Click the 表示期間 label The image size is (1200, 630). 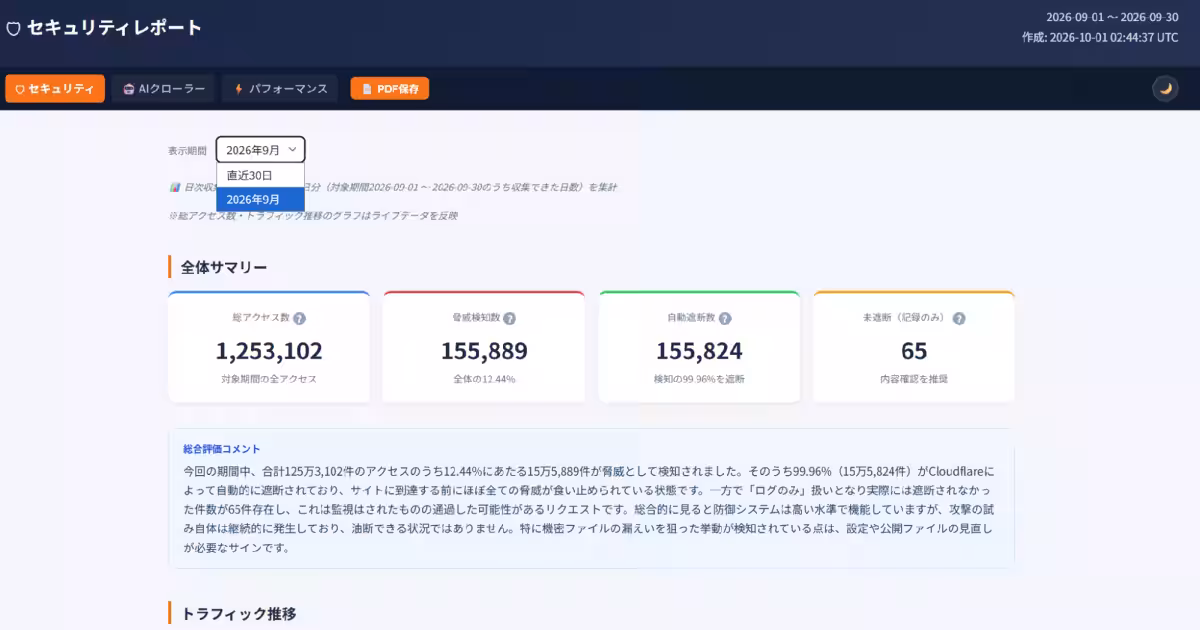(187, 150)
